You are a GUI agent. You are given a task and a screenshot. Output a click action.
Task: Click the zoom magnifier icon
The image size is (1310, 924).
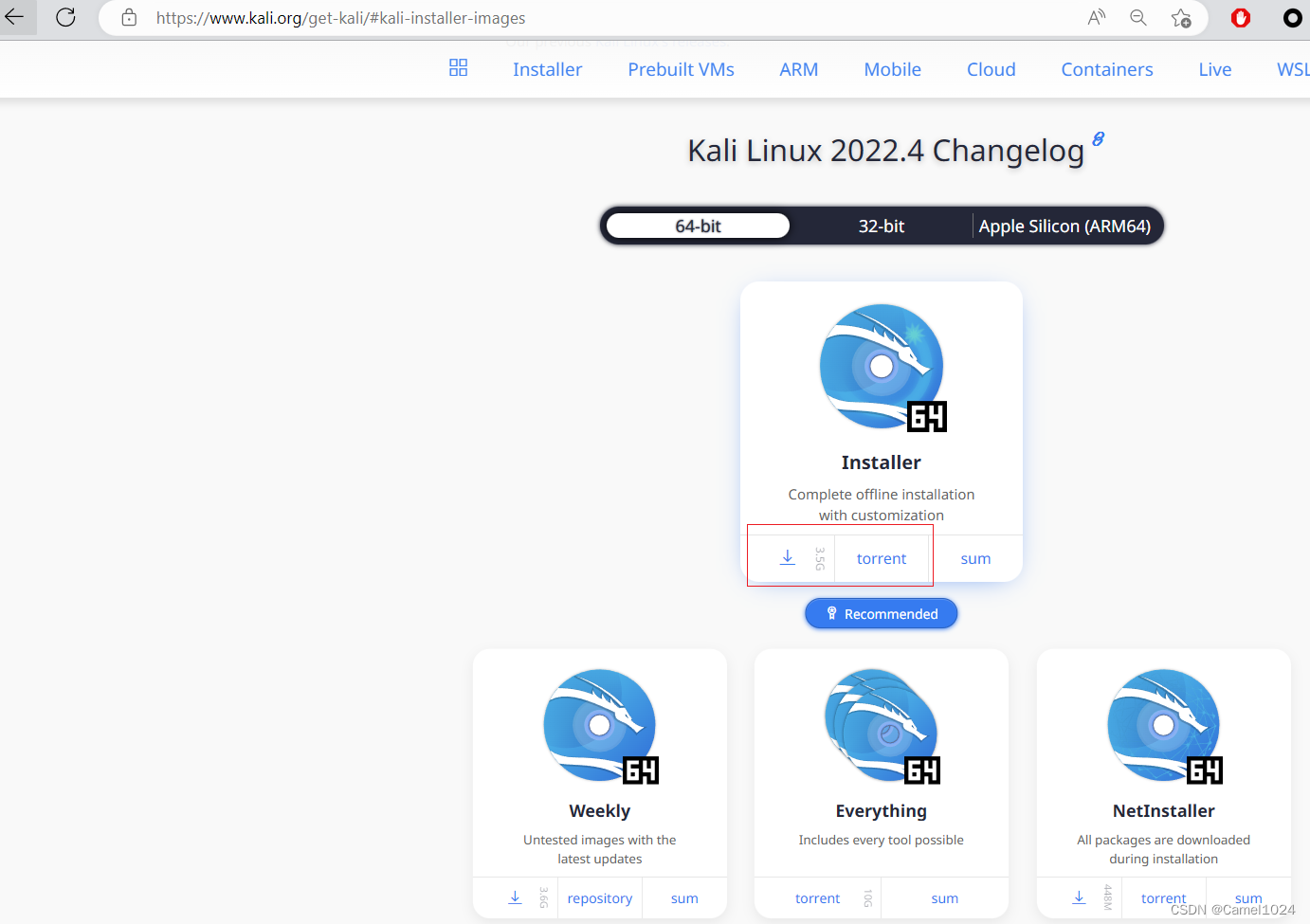point(1138,17)
